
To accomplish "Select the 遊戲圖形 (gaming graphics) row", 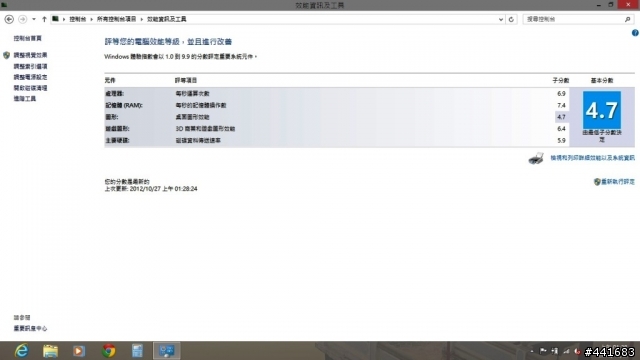I will [x=337, y=129].
